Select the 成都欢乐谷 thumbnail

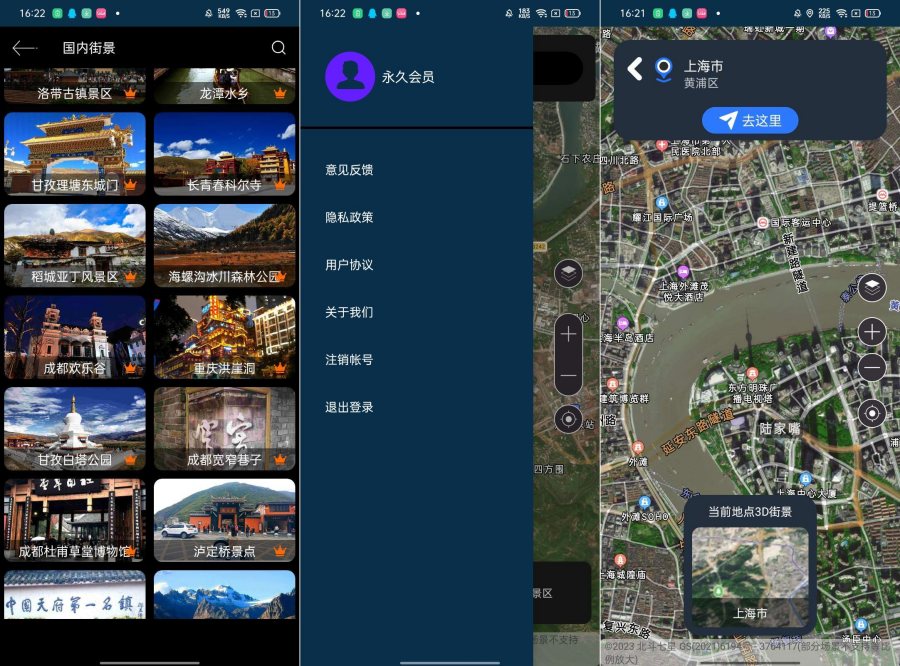75,337
